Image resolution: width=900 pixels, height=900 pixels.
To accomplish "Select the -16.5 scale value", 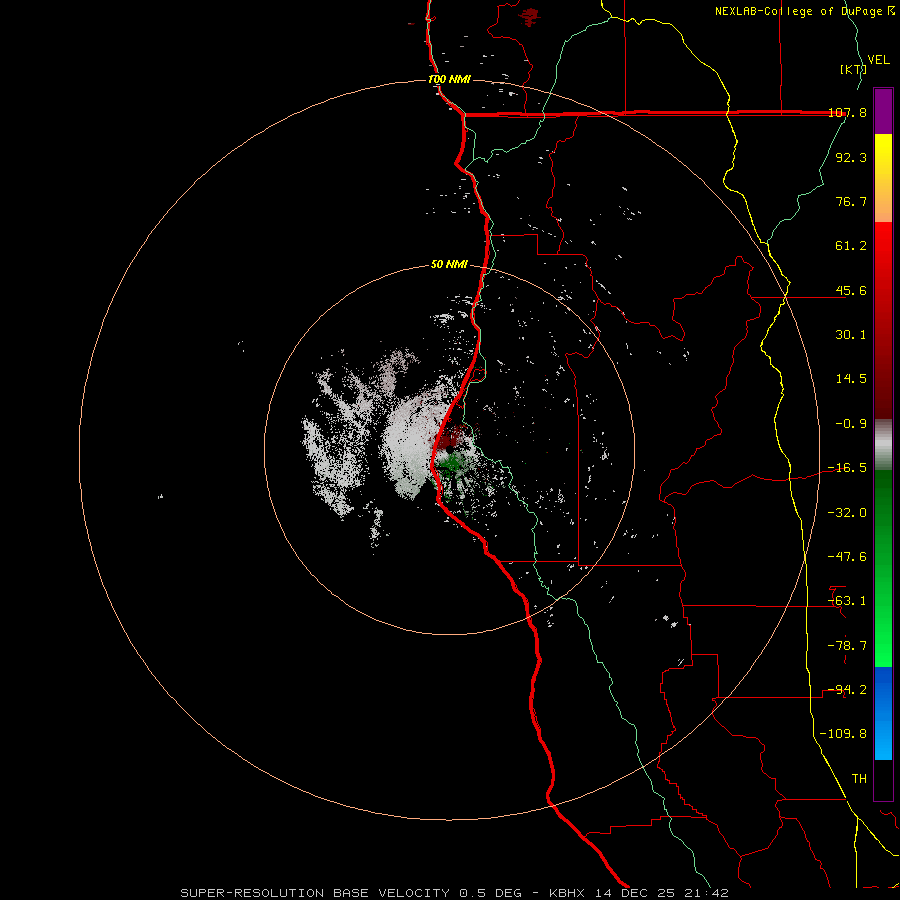I will coord(847,468).
